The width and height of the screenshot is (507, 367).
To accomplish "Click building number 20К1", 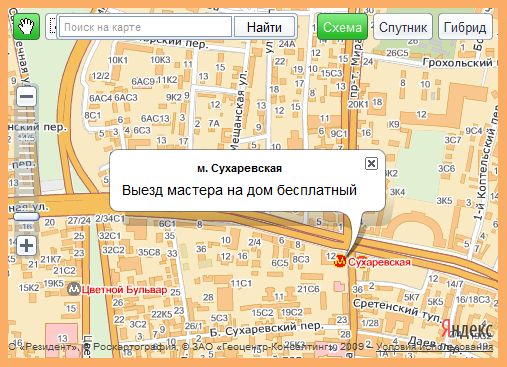I will click(x=358, y=104).
